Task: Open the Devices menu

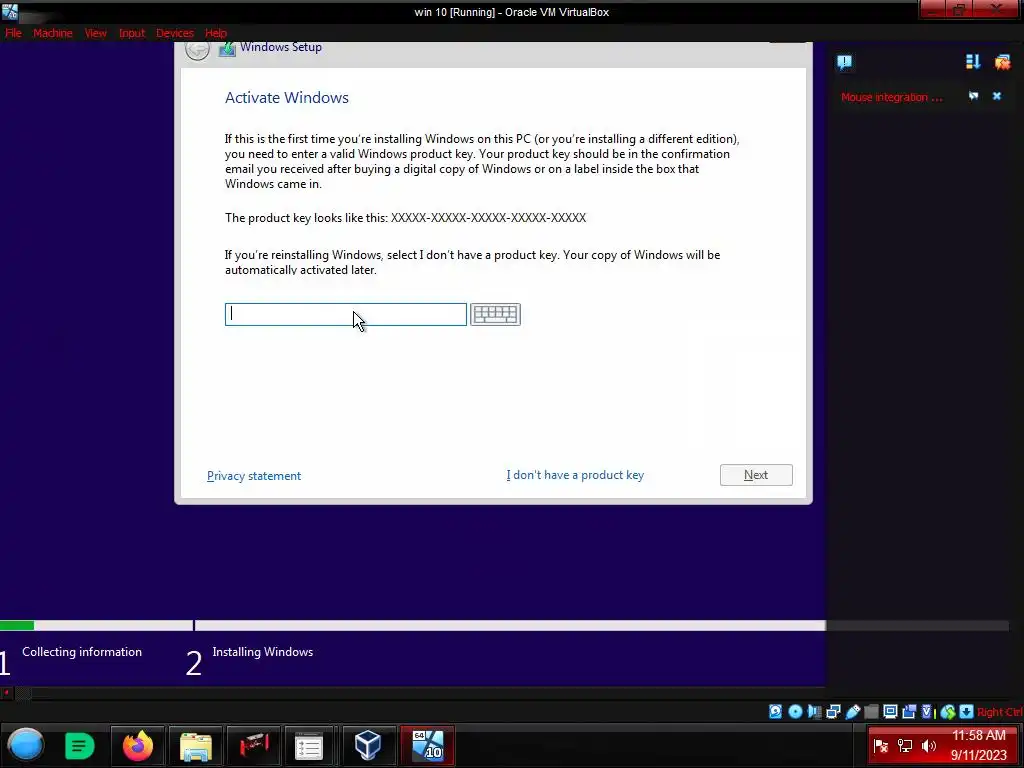Action: tap(175, 33)
